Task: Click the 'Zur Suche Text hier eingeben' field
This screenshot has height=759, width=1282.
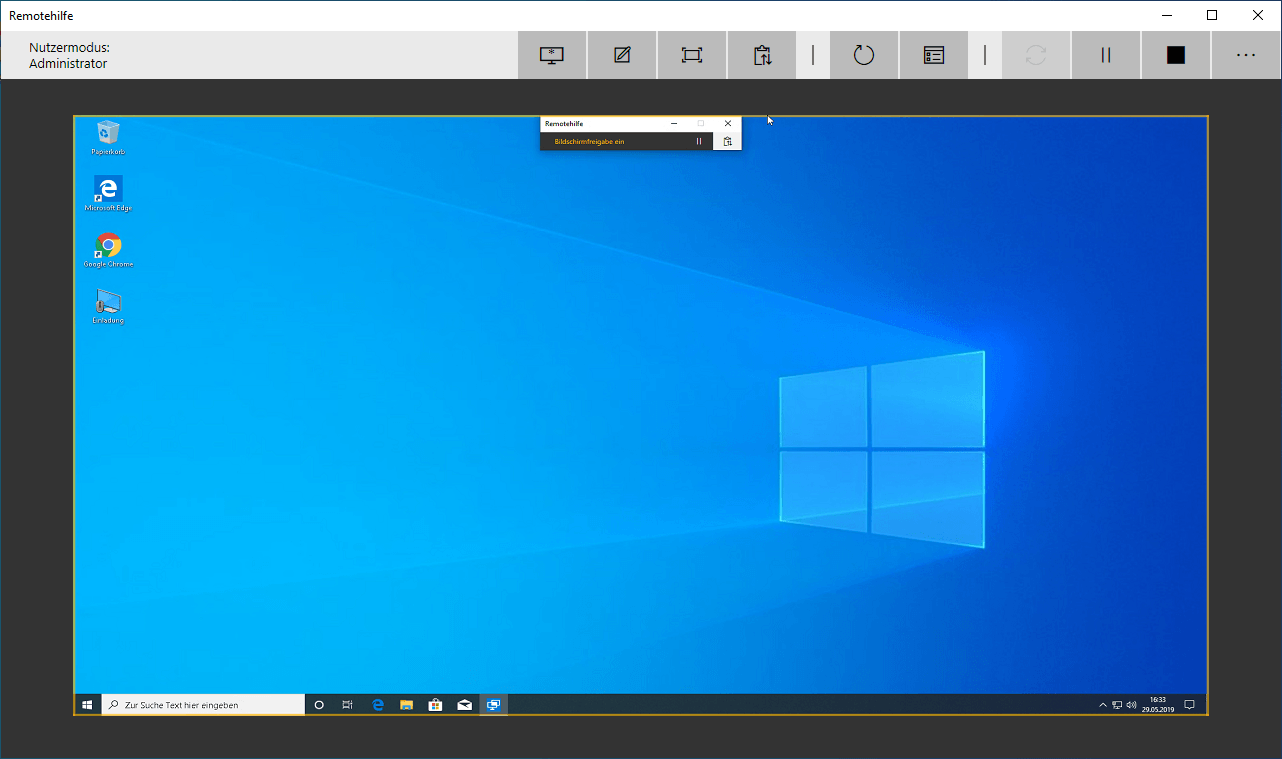Action: pyautogui.click(x=205, y=705)
